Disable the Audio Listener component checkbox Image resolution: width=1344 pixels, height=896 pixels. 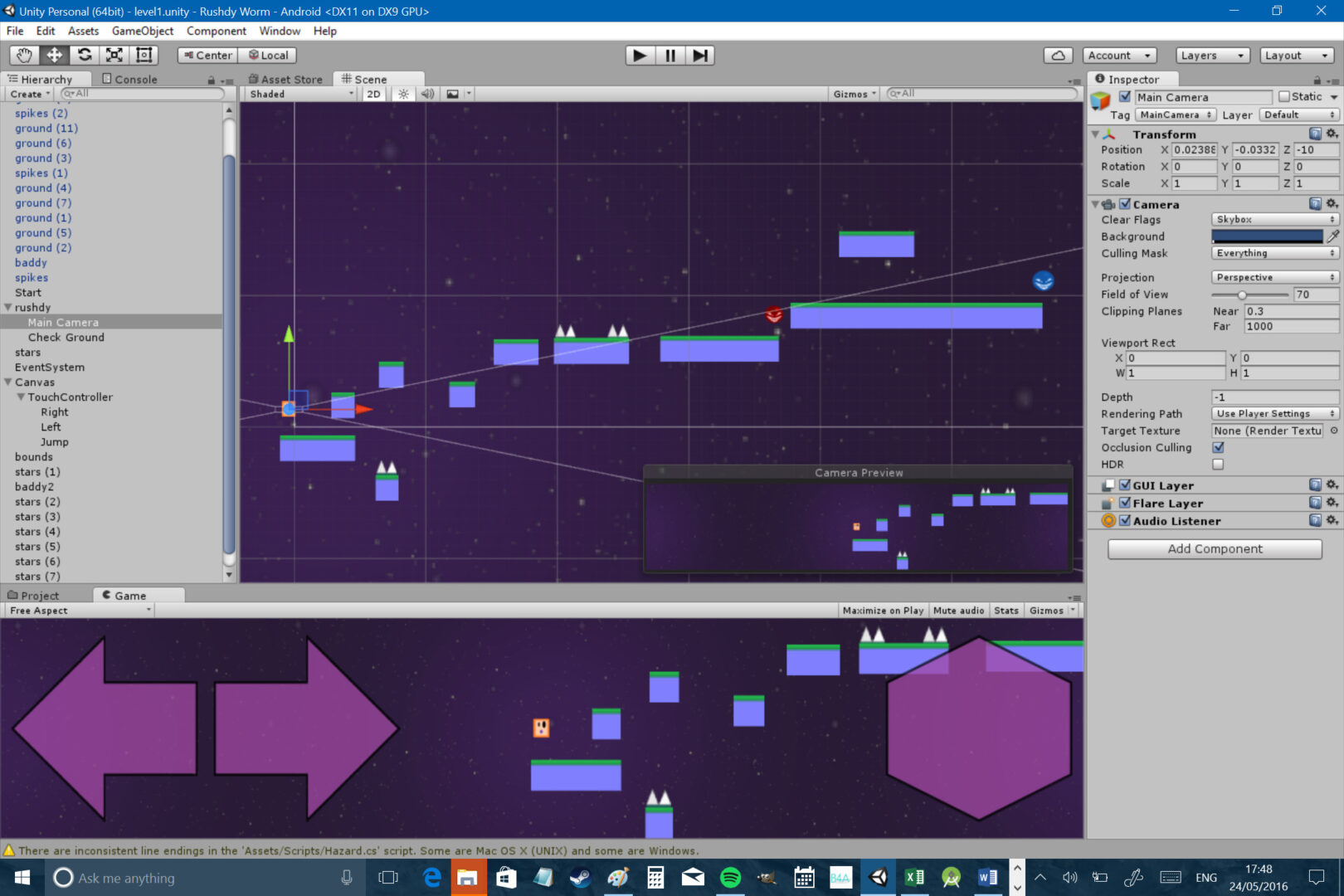click(1125, 520)
